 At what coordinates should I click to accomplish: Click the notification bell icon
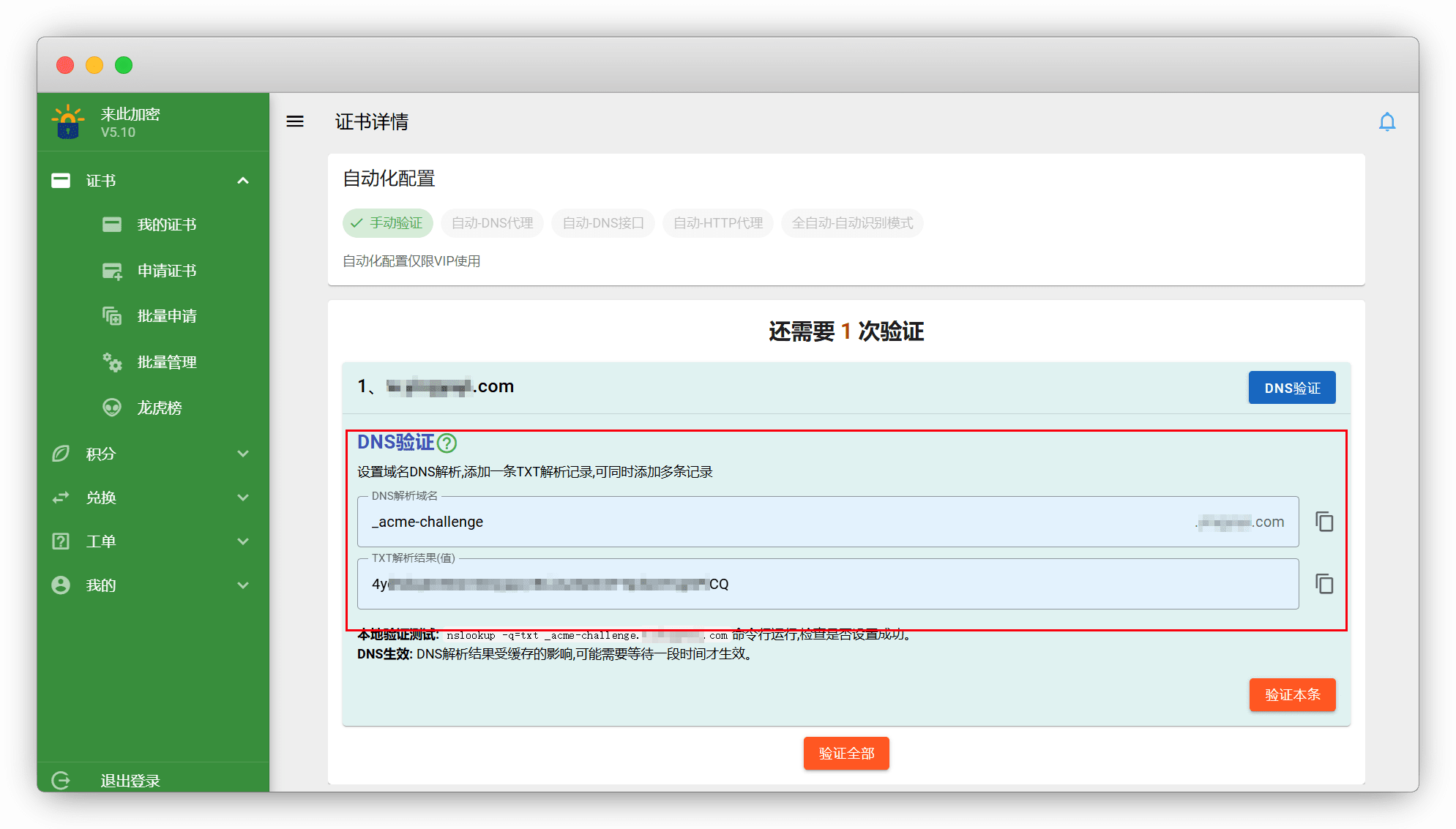1386,121
